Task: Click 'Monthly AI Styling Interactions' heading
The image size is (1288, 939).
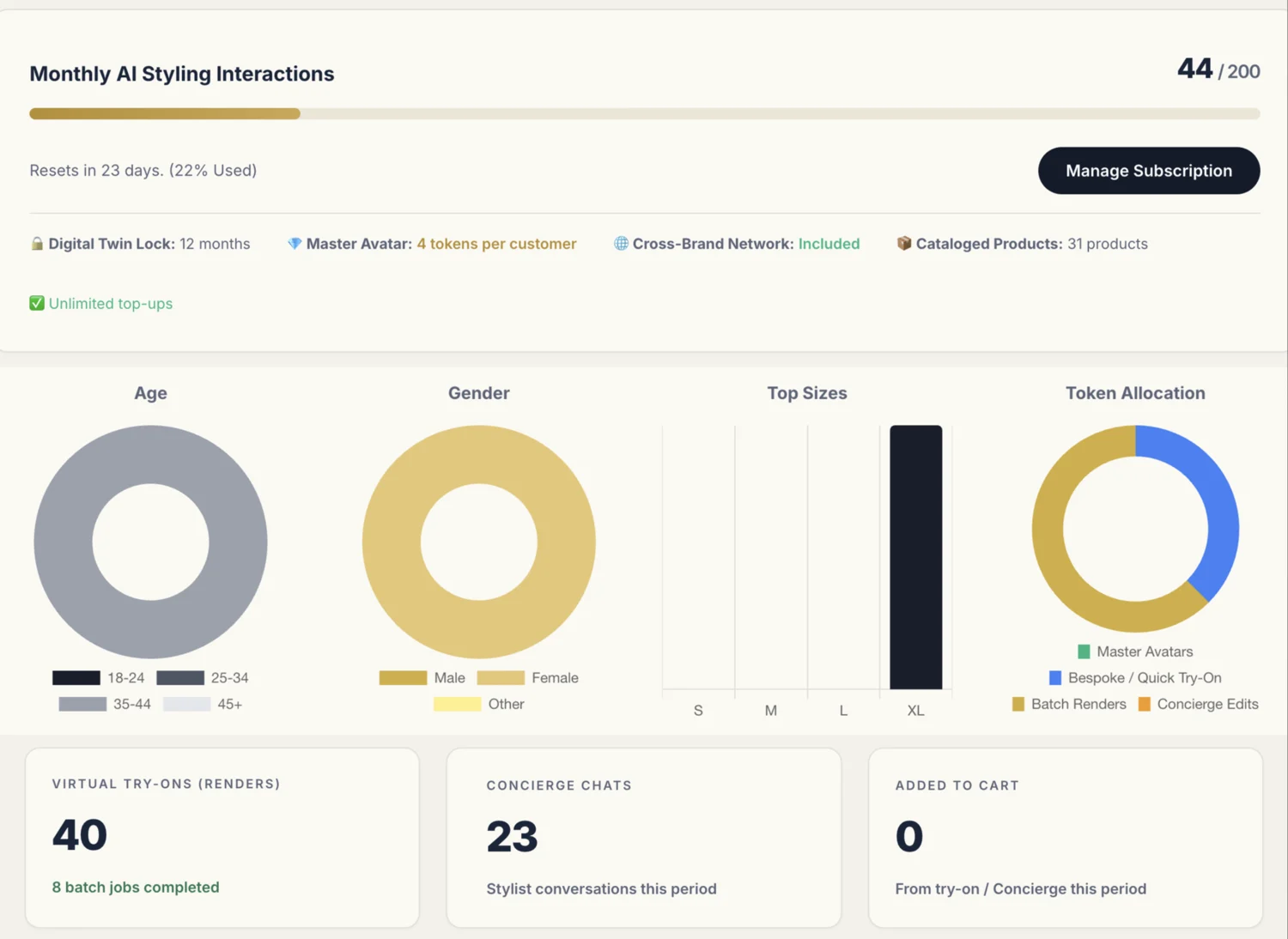Action: [182, 74]
